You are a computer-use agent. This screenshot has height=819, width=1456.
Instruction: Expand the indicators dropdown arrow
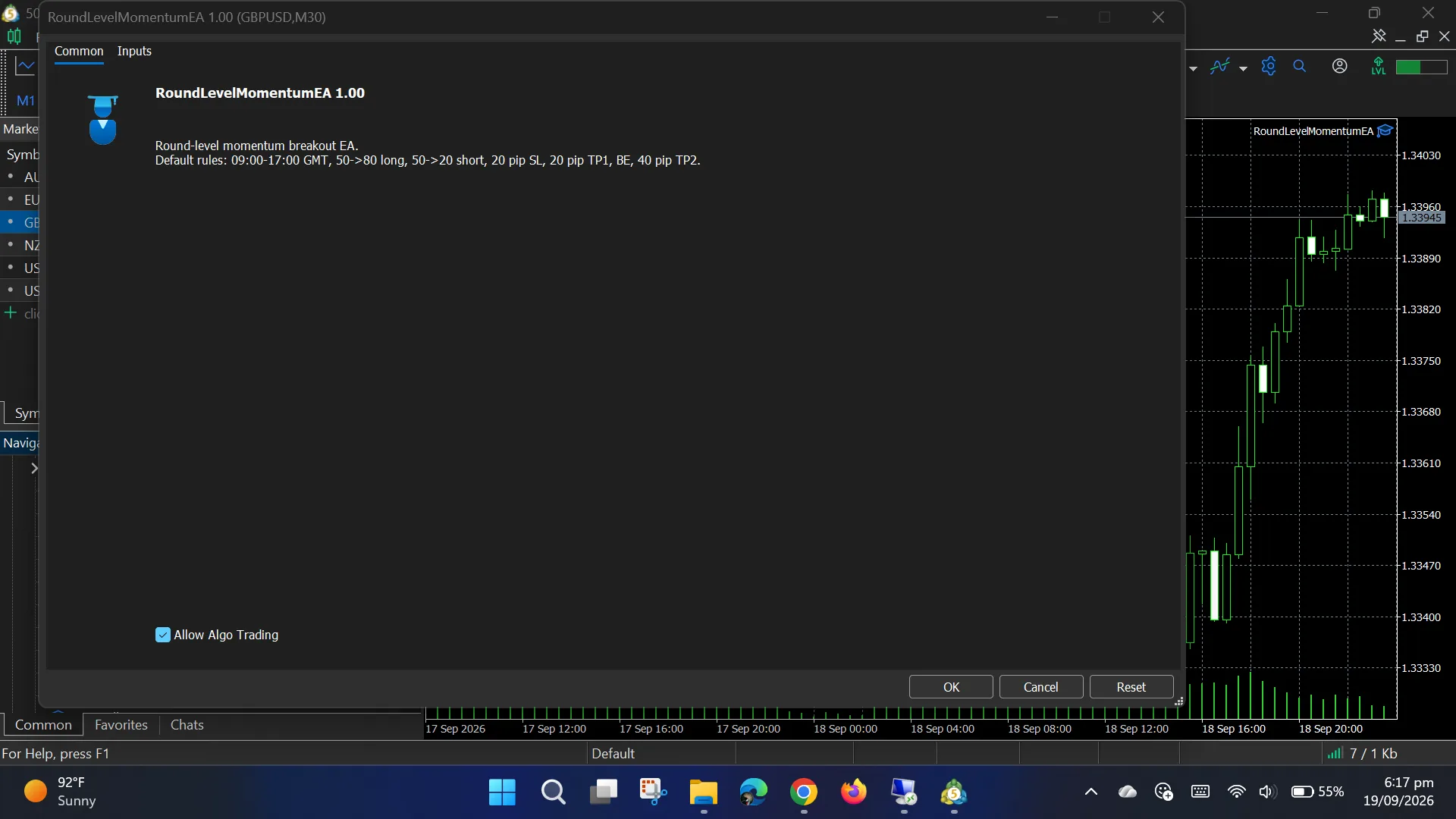click(1243, 68)
